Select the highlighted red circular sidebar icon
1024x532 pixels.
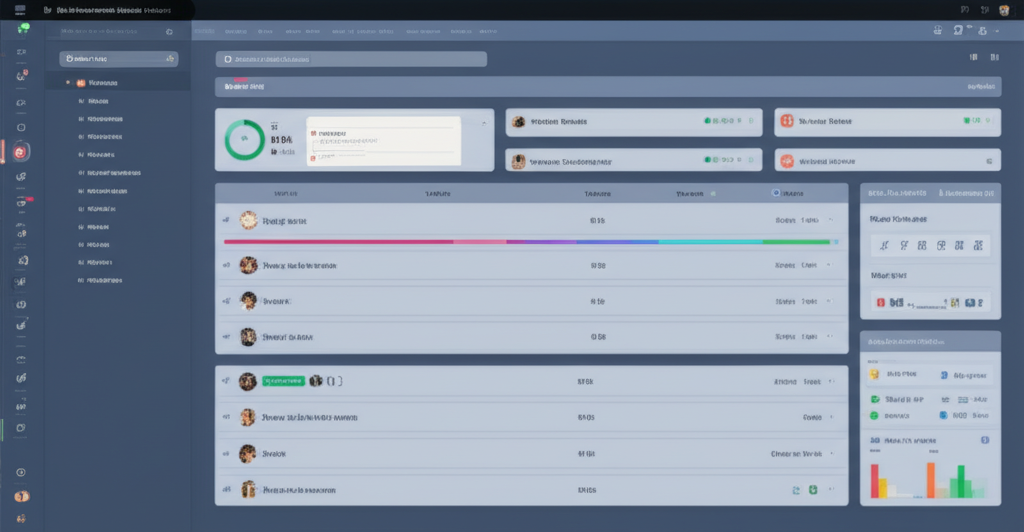(x=20, y=152)
